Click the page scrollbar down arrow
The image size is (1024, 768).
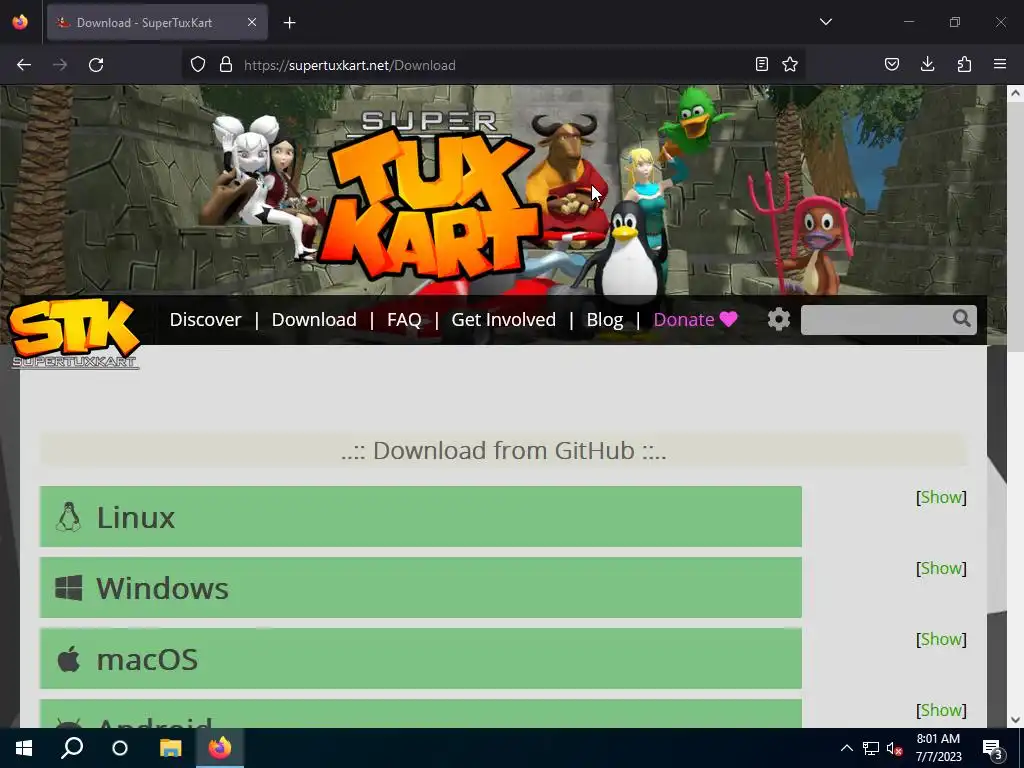pos(1015,720)
